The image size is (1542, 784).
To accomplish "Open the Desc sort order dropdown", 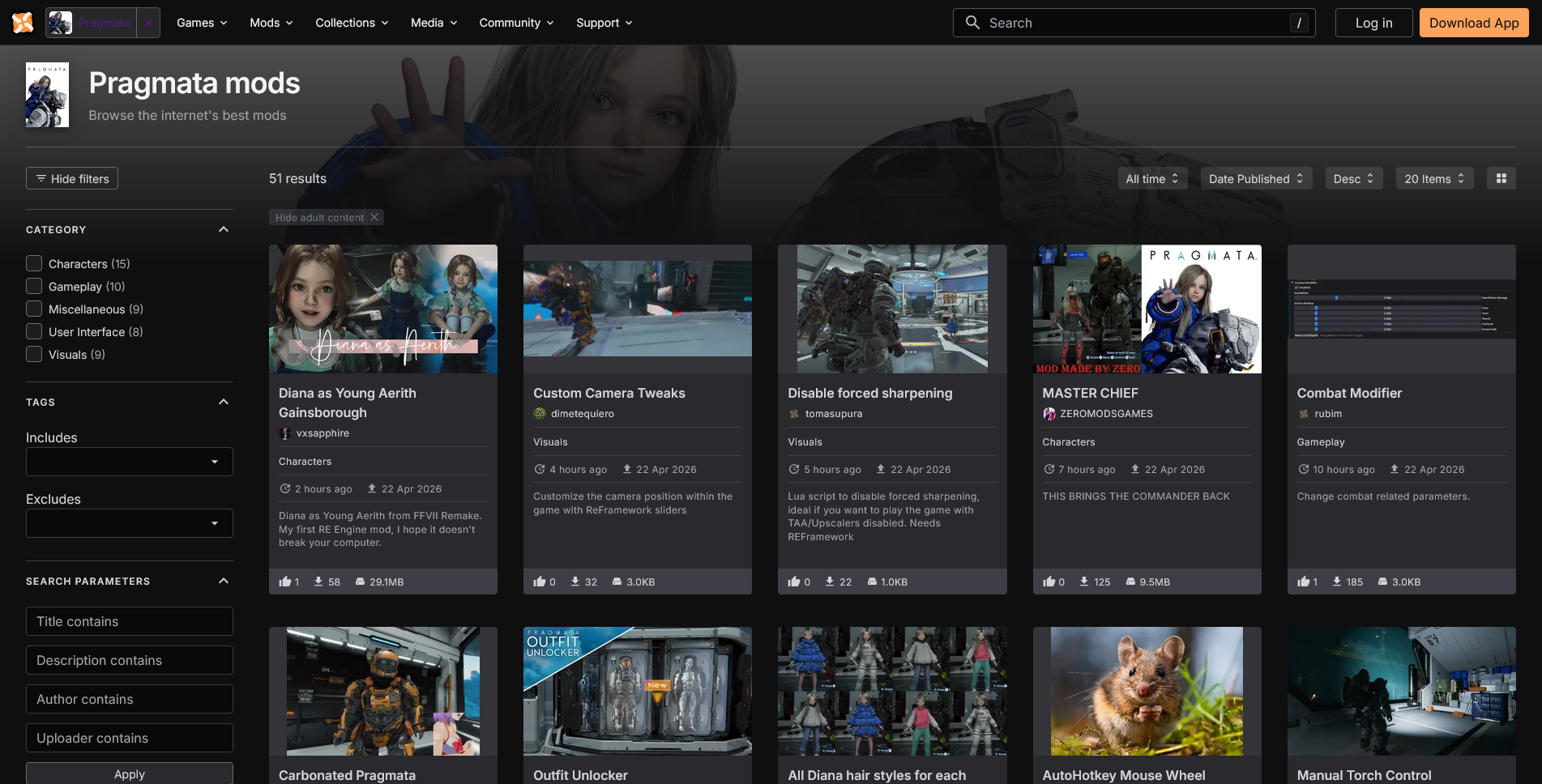I will (1353, 178).
